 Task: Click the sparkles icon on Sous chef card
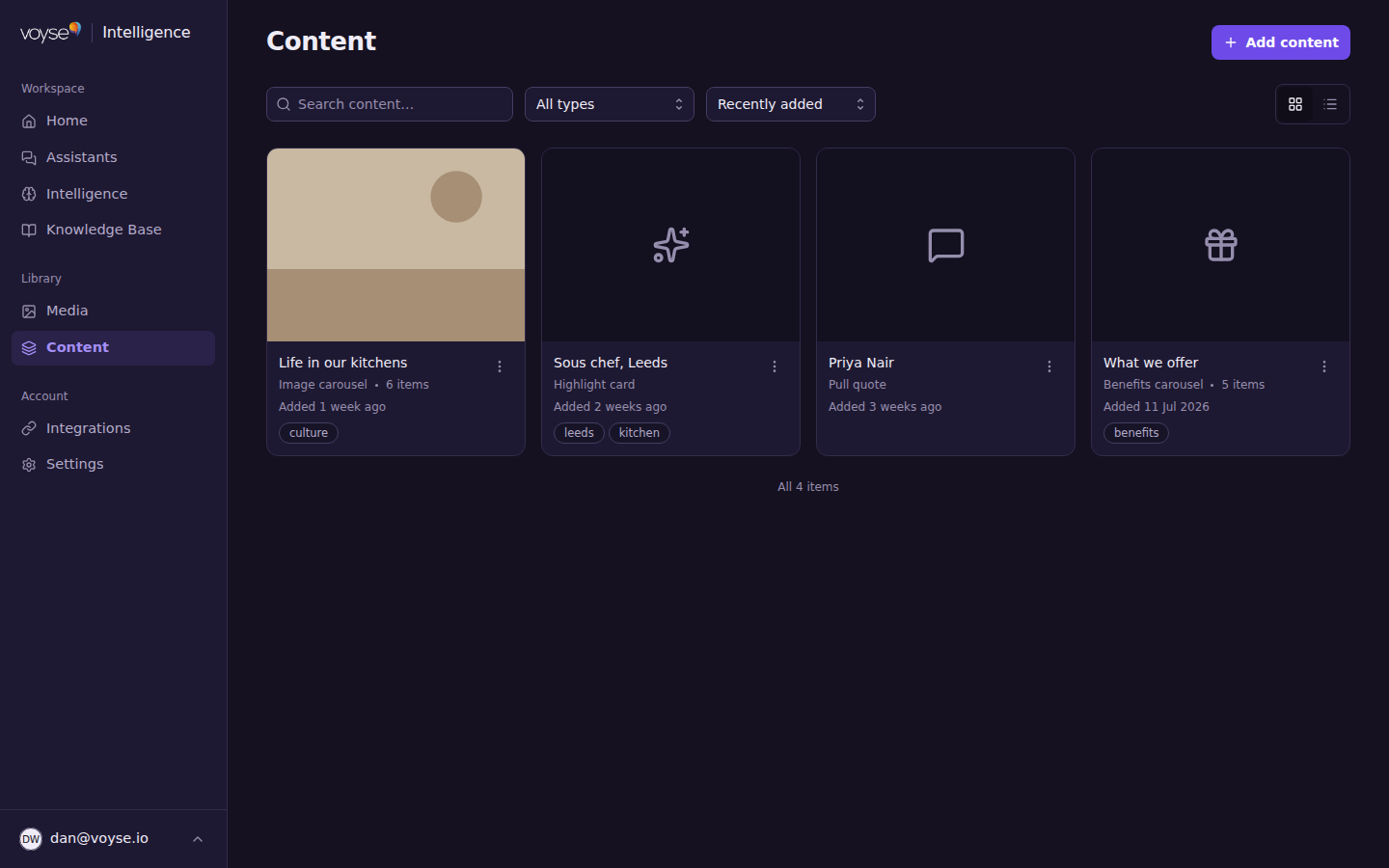671,245
